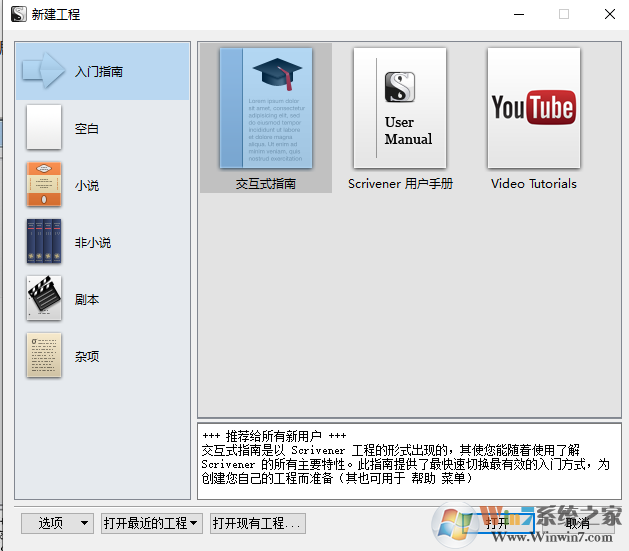Select the 剧本 clapperboard icon
The height and width of the screenshot is (551, 629).
pyautogui.click(x=43, y=298)
